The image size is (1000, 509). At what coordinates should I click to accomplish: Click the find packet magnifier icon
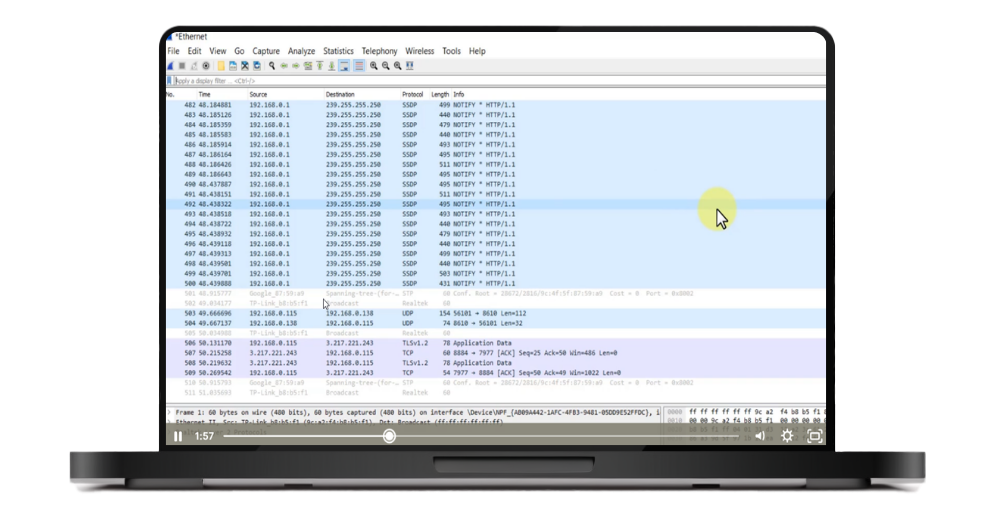272,66
